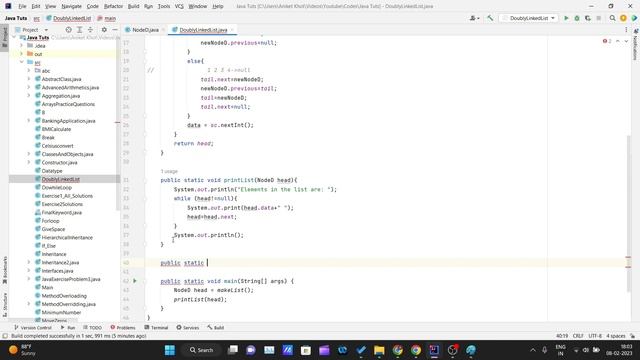Click src breadcrumb in navigation bar

coord(37,18)
